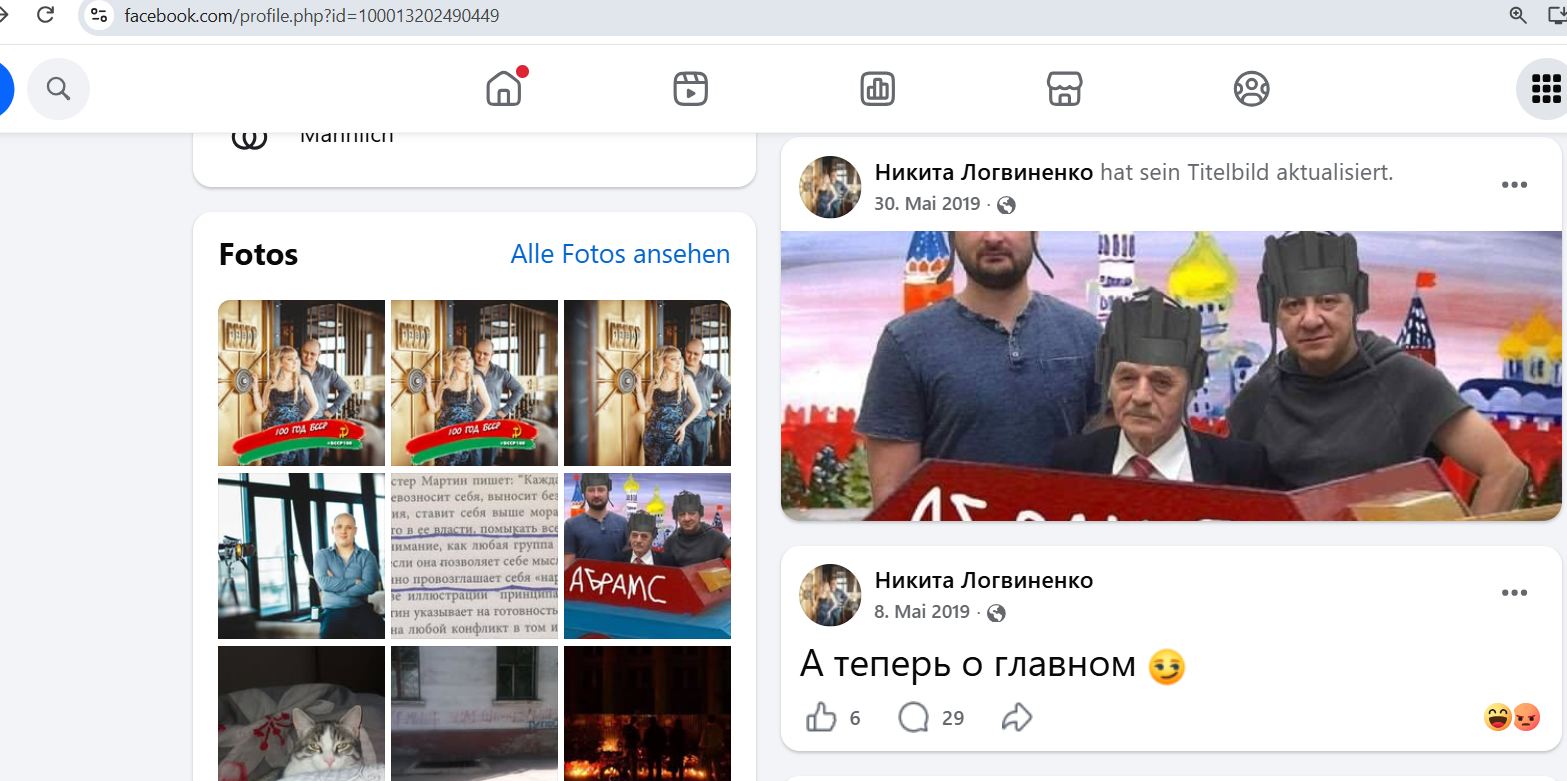1567x781 pixels.
Task: Click the '8. Mai 2019' timestamp
Action: tap(922, 612)
